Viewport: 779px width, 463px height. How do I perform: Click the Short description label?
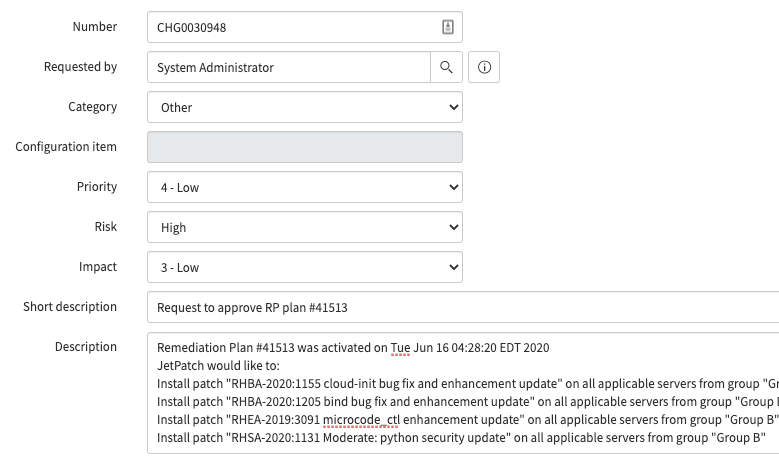tap(70, 307)
